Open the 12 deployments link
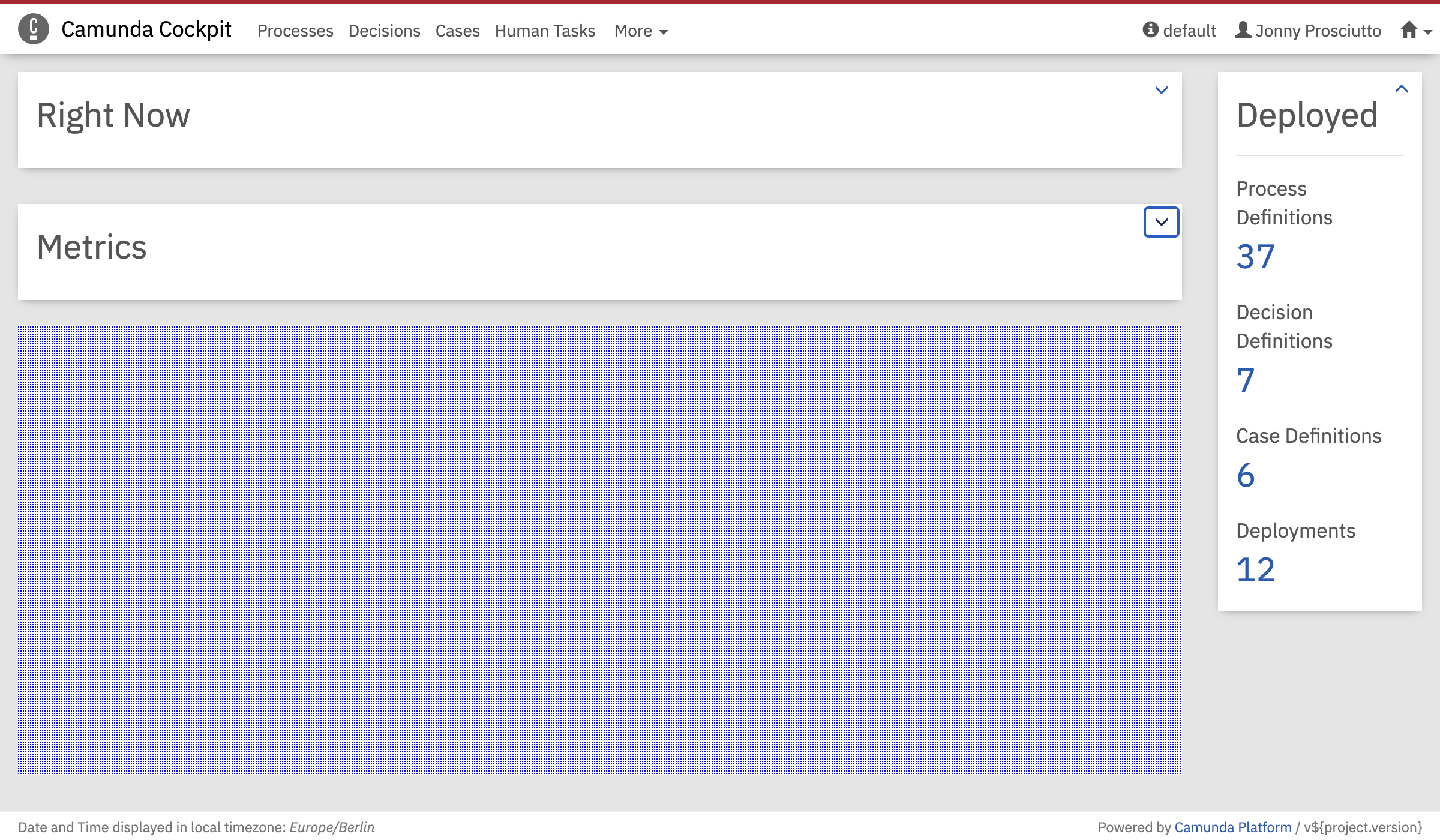The image size is (1440, 840). 1255,569
